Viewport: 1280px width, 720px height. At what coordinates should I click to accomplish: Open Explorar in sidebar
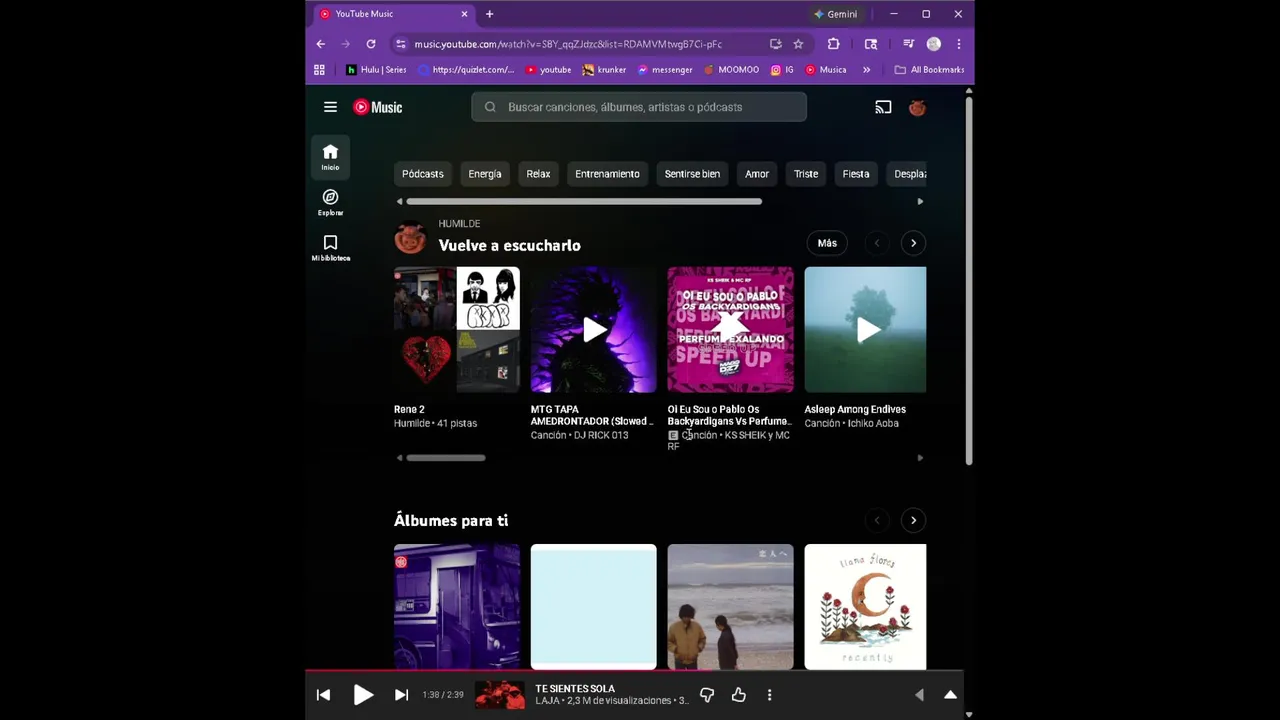tap(330, 202)
